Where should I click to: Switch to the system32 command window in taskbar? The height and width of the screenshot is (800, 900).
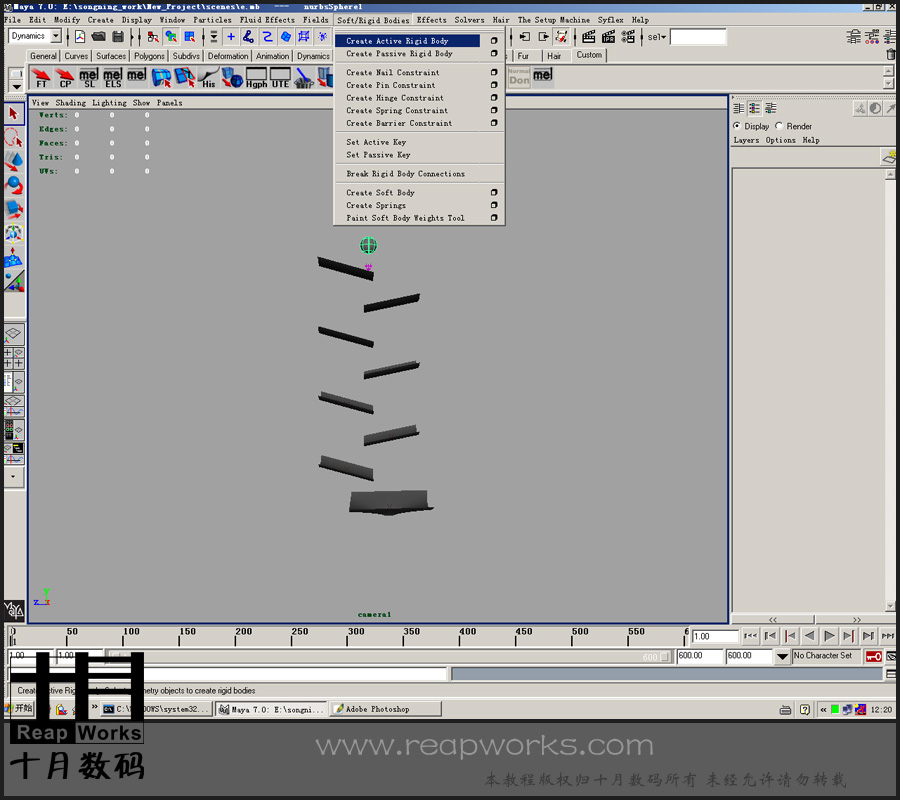[x=156, y=709]
